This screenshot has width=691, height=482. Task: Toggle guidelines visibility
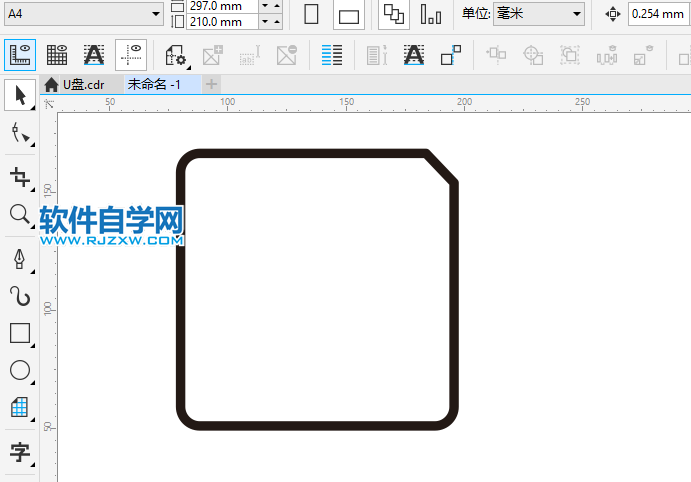[131, 55]
